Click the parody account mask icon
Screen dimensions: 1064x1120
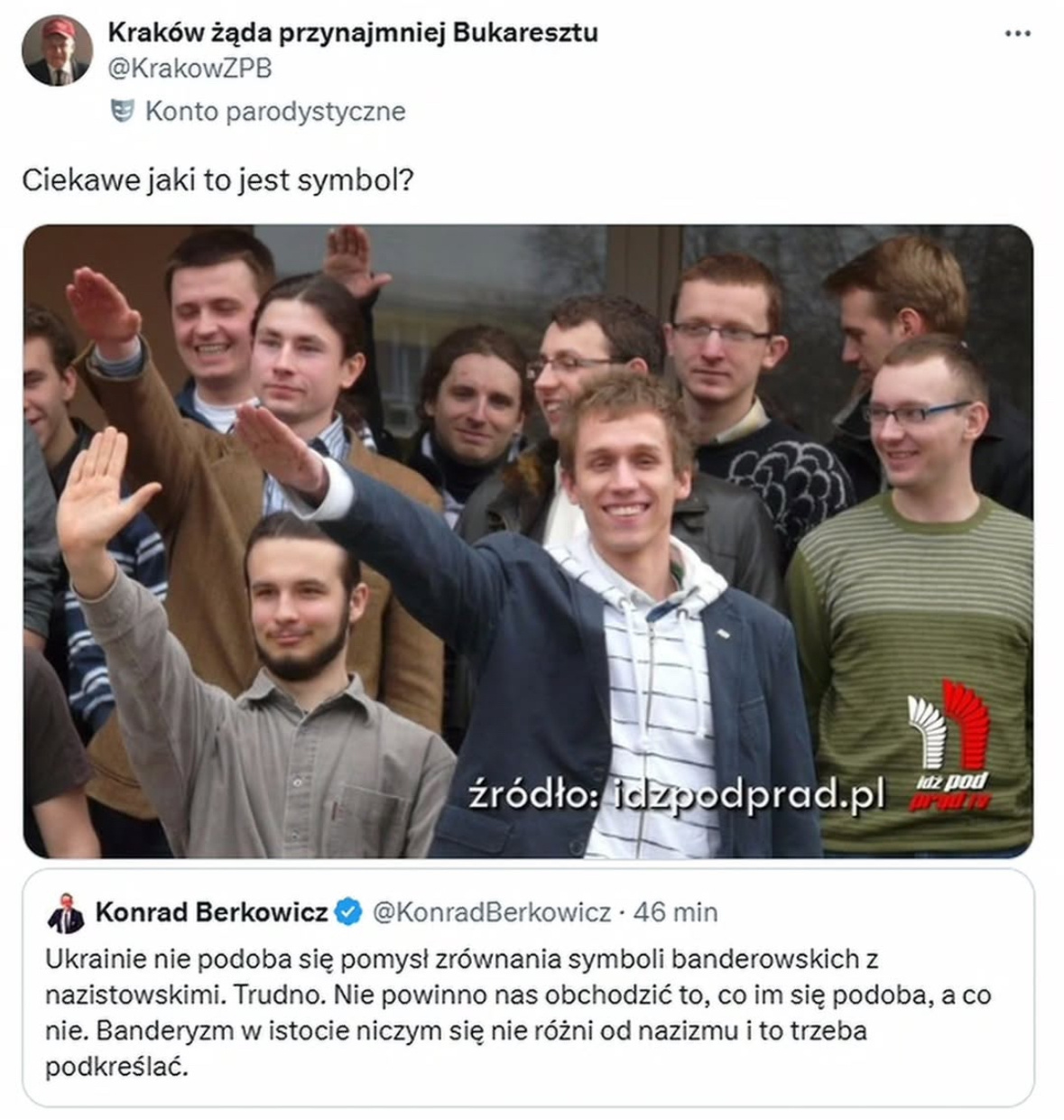tap(121, 111)
